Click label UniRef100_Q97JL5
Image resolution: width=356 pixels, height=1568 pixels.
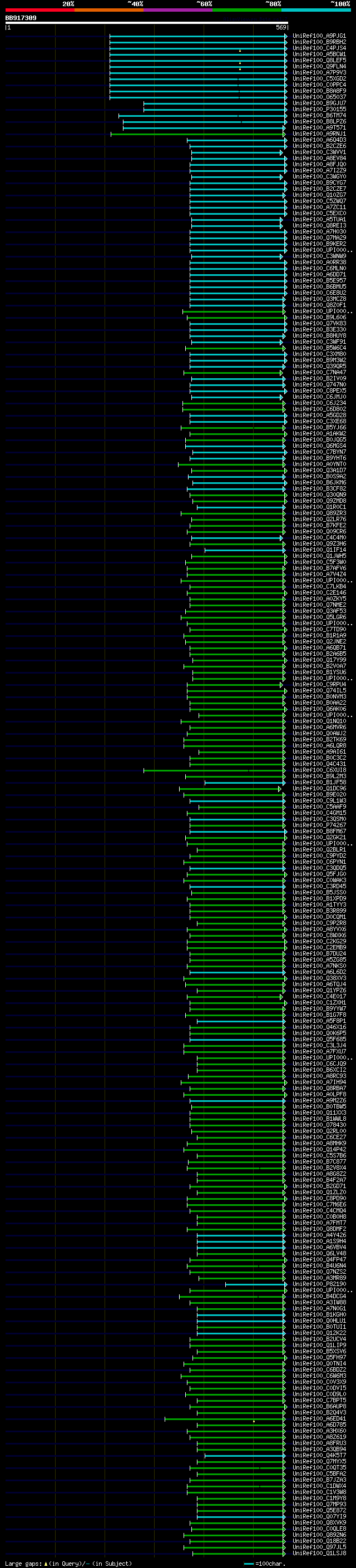tap(319, 1547)
